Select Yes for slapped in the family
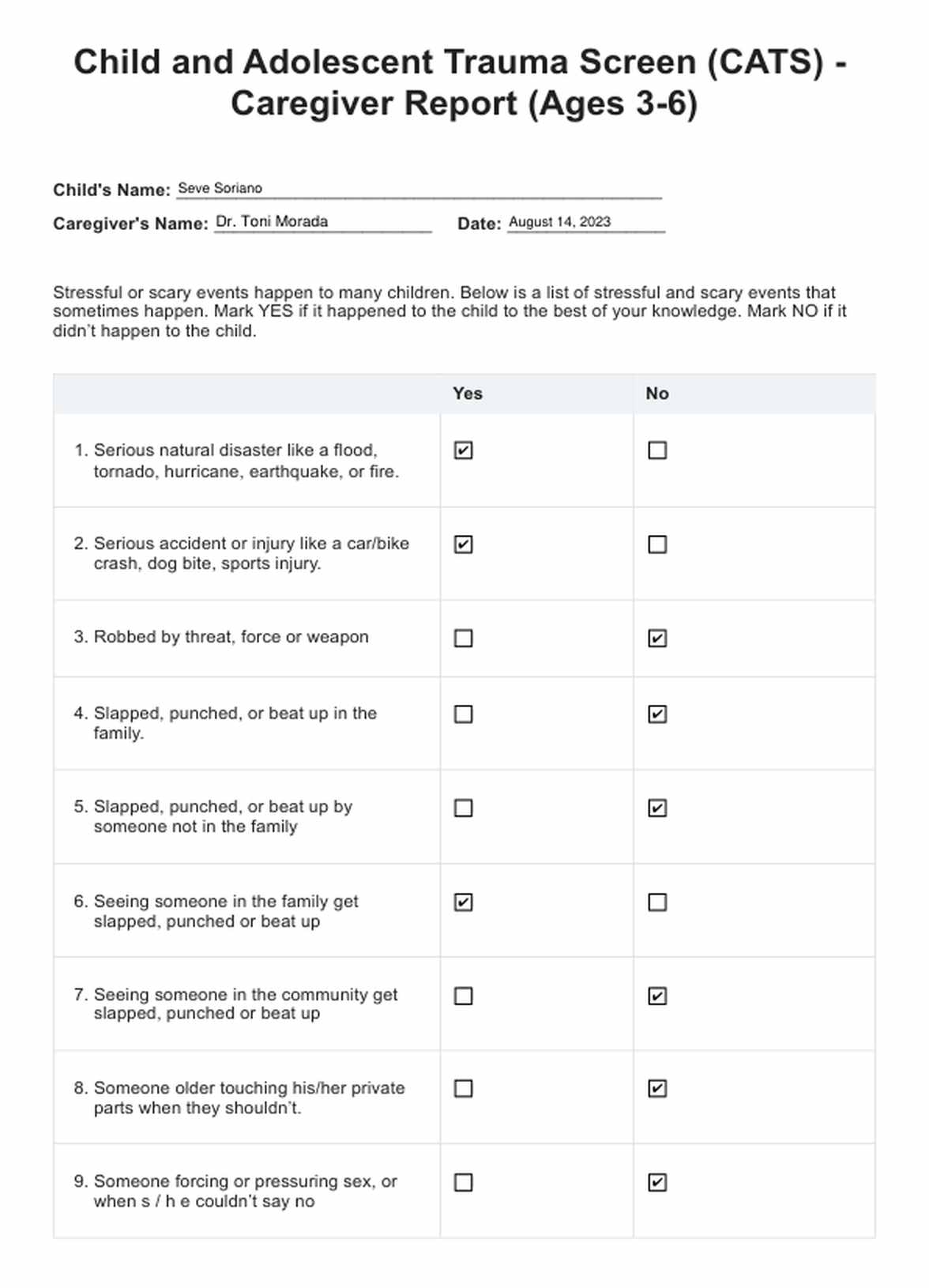 click(x=464, y=714)
